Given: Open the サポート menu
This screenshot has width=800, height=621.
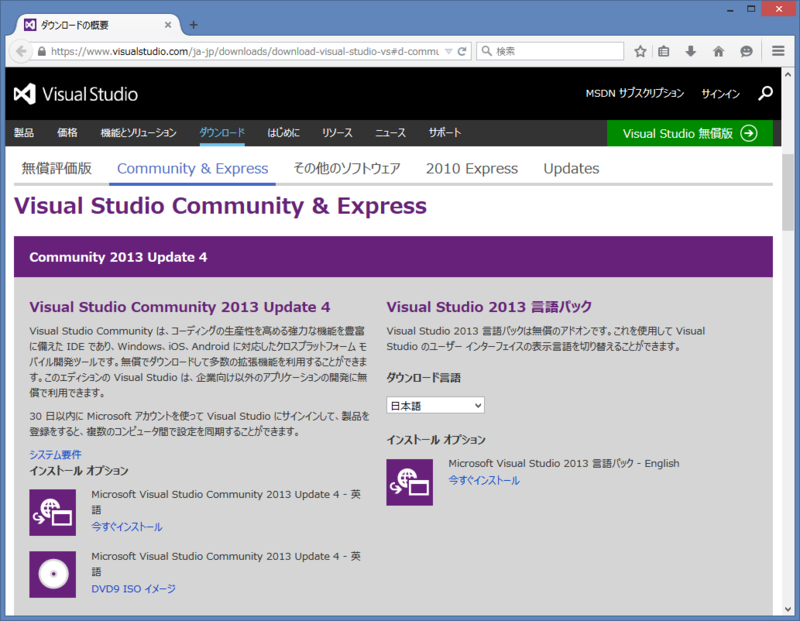Looking at the screenshot, I should pyautogui.click(x=445, y=133).
